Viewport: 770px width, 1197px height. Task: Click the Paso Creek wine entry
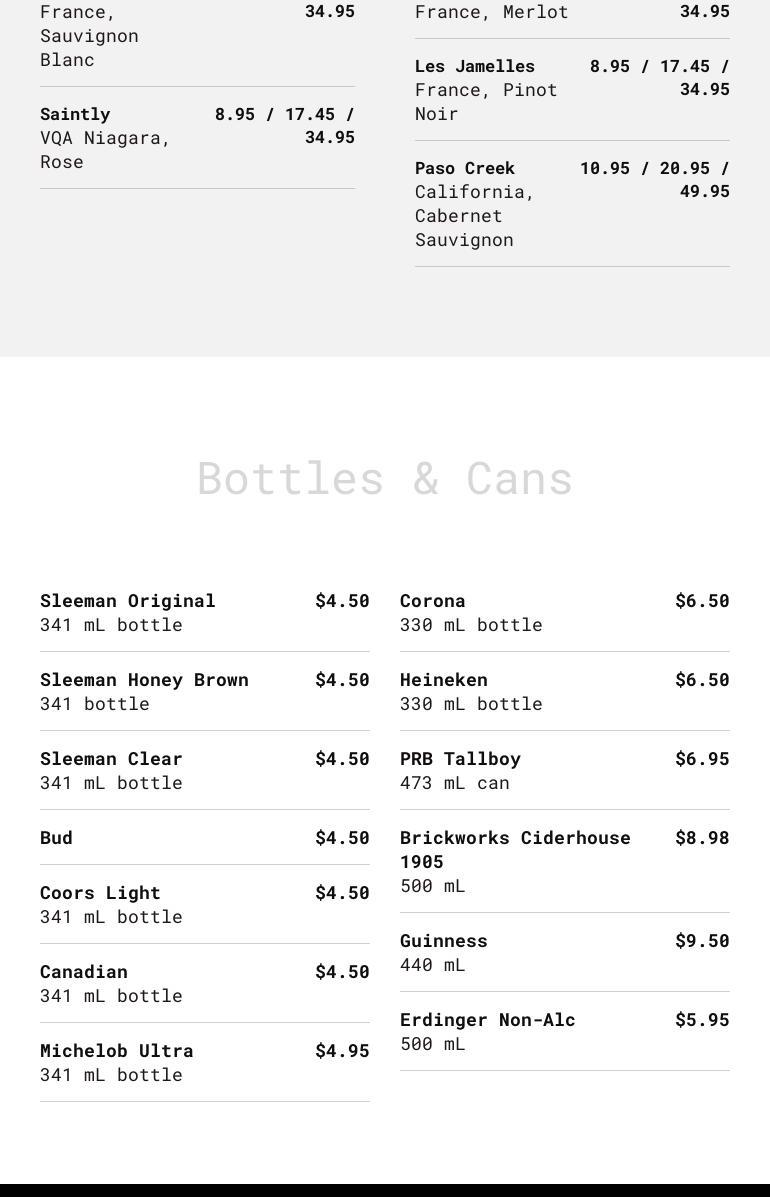point(465,168)
